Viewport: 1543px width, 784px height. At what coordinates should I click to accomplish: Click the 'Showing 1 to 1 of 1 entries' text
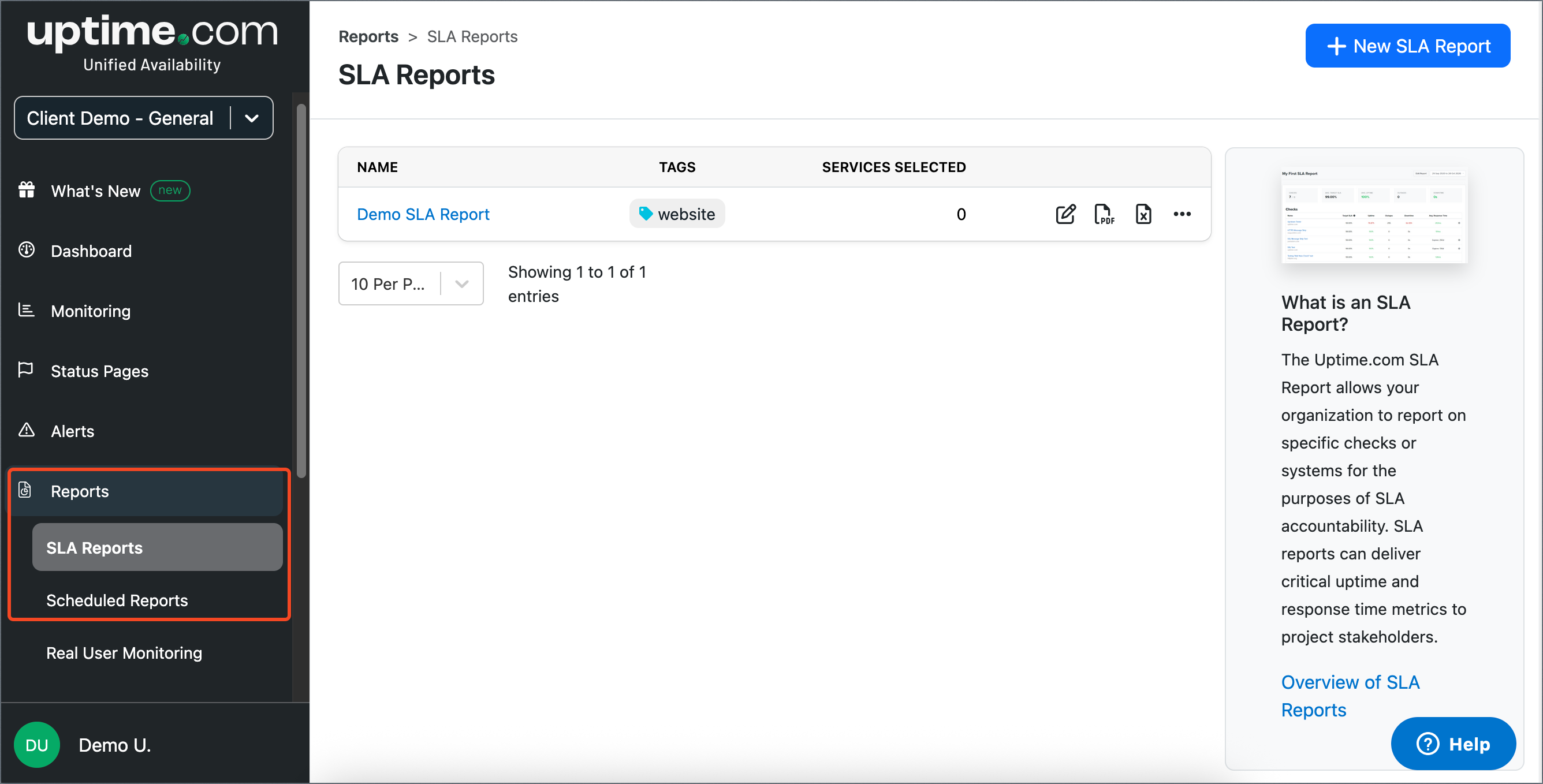pyautogui.click(x=577, y=284)
